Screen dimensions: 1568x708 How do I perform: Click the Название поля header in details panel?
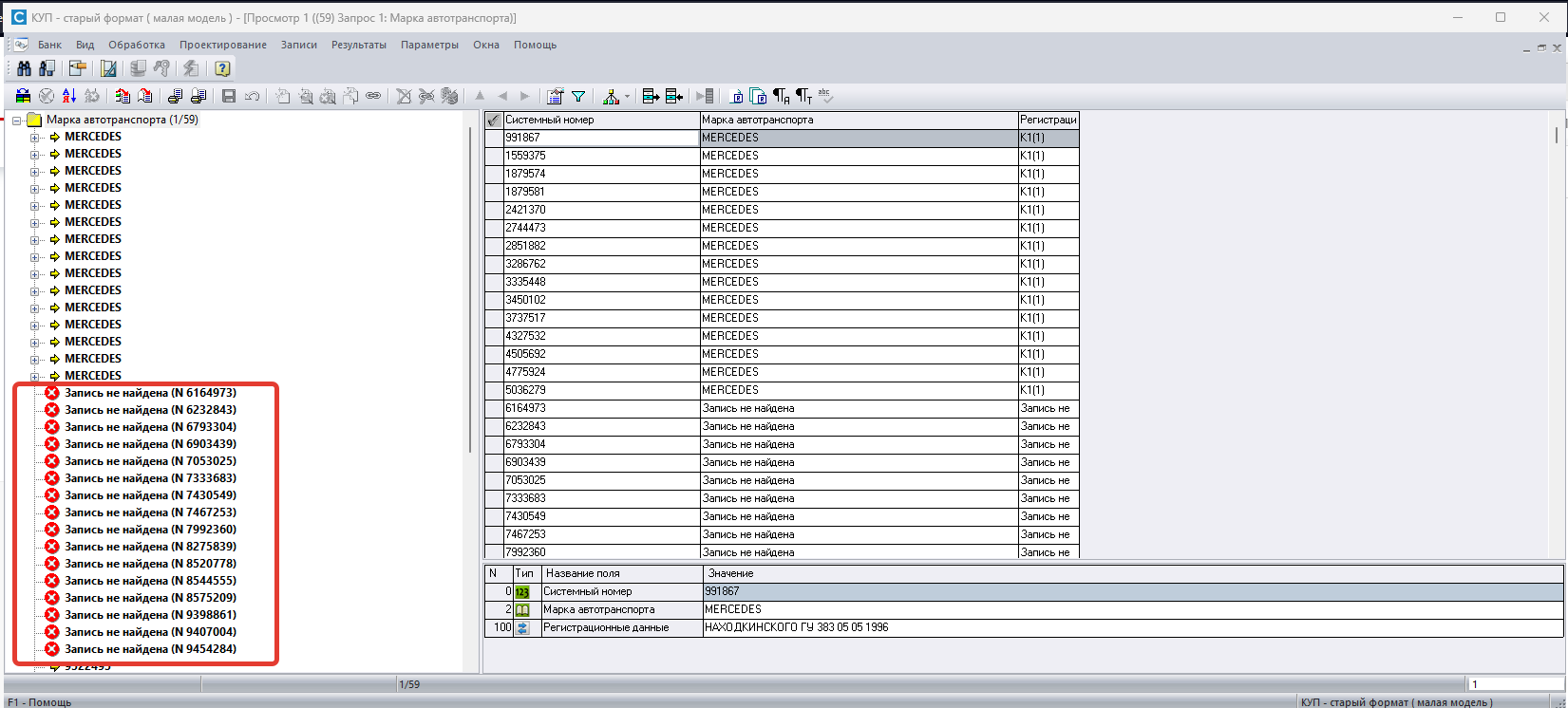pos(621,573)
